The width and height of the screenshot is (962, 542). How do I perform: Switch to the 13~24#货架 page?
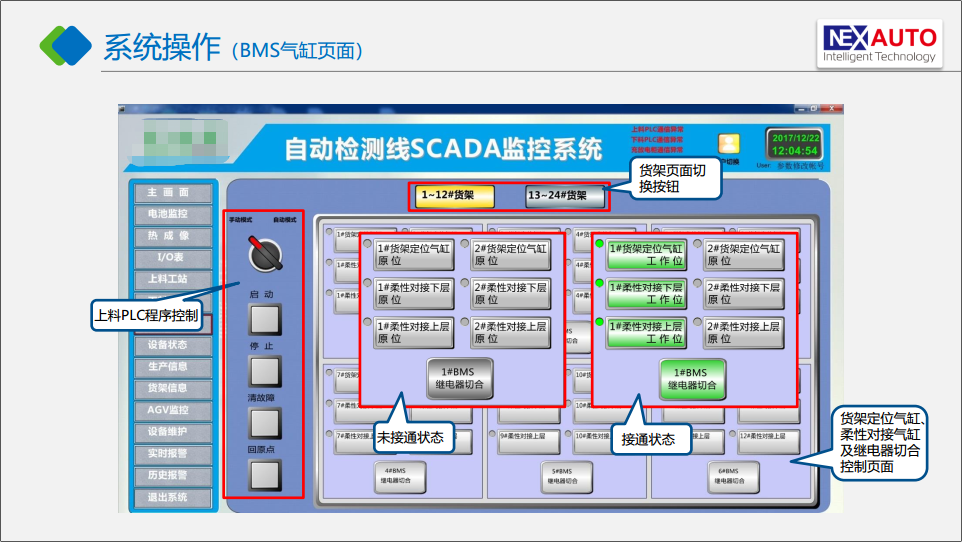(565, 196)
